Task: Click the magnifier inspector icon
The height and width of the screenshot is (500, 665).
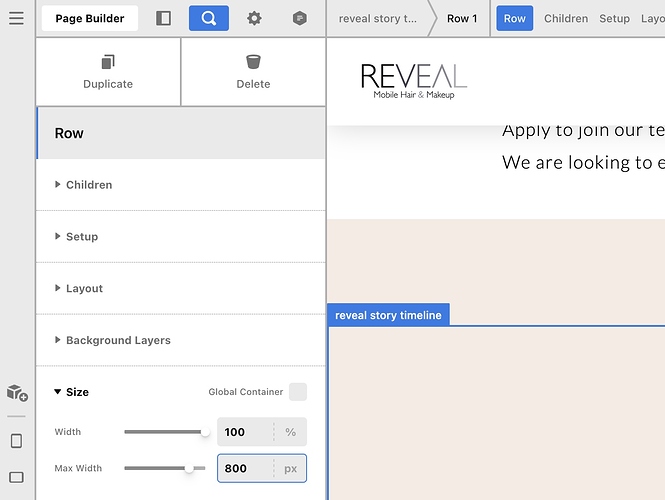Action: coord(208,18)
